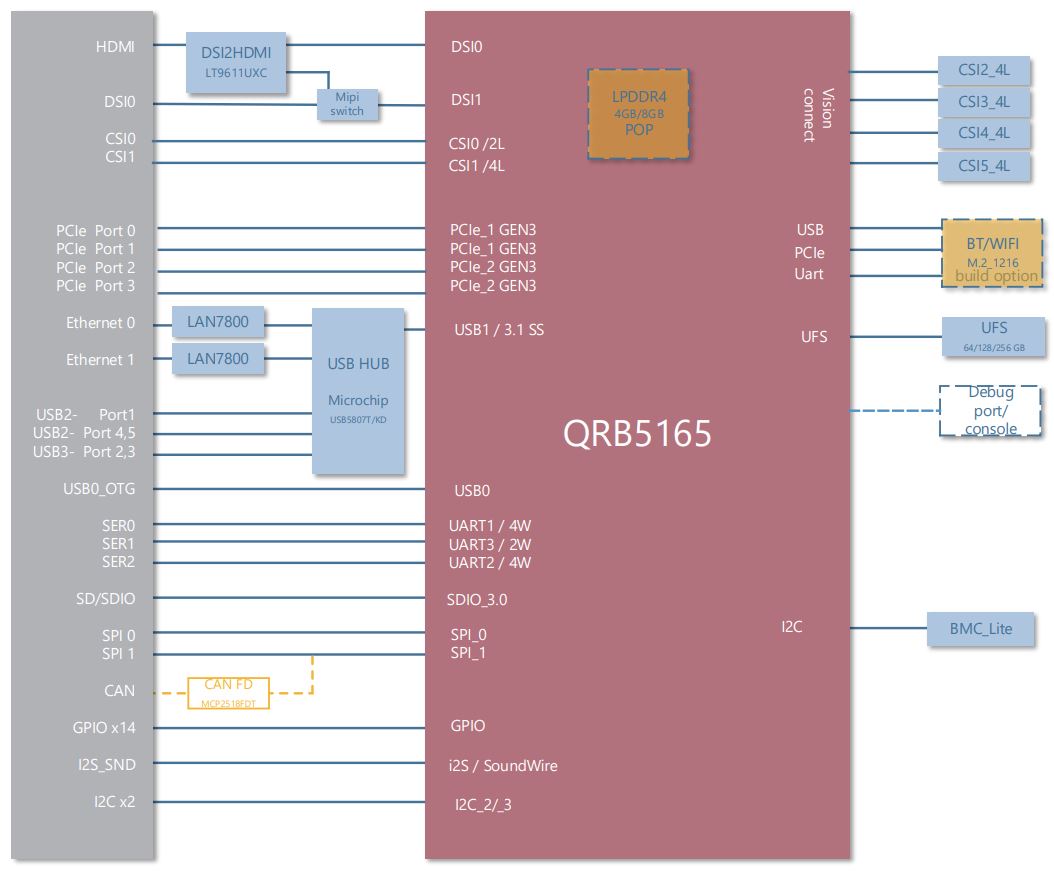
Task: Select the DSI0 connector label on the gray panel
Action: point(120,101)
